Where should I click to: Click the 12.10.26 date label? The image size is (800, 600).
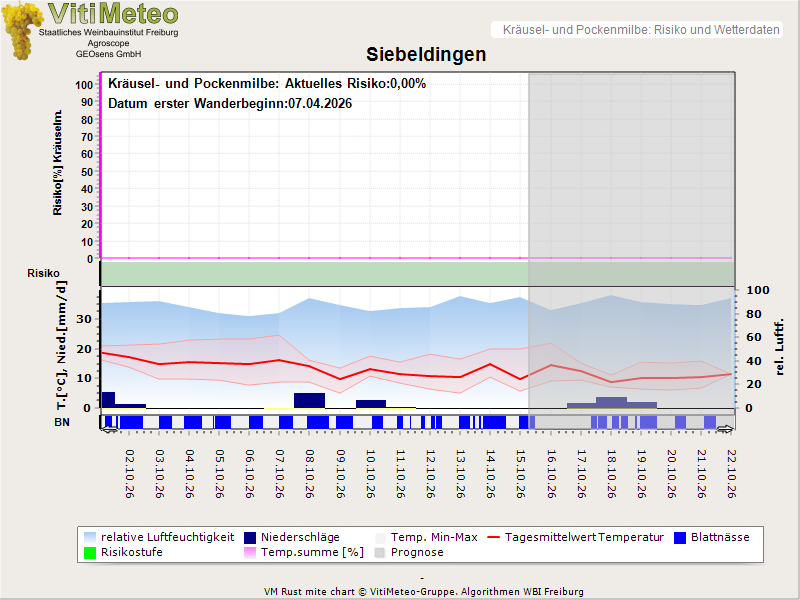point(431,474)
